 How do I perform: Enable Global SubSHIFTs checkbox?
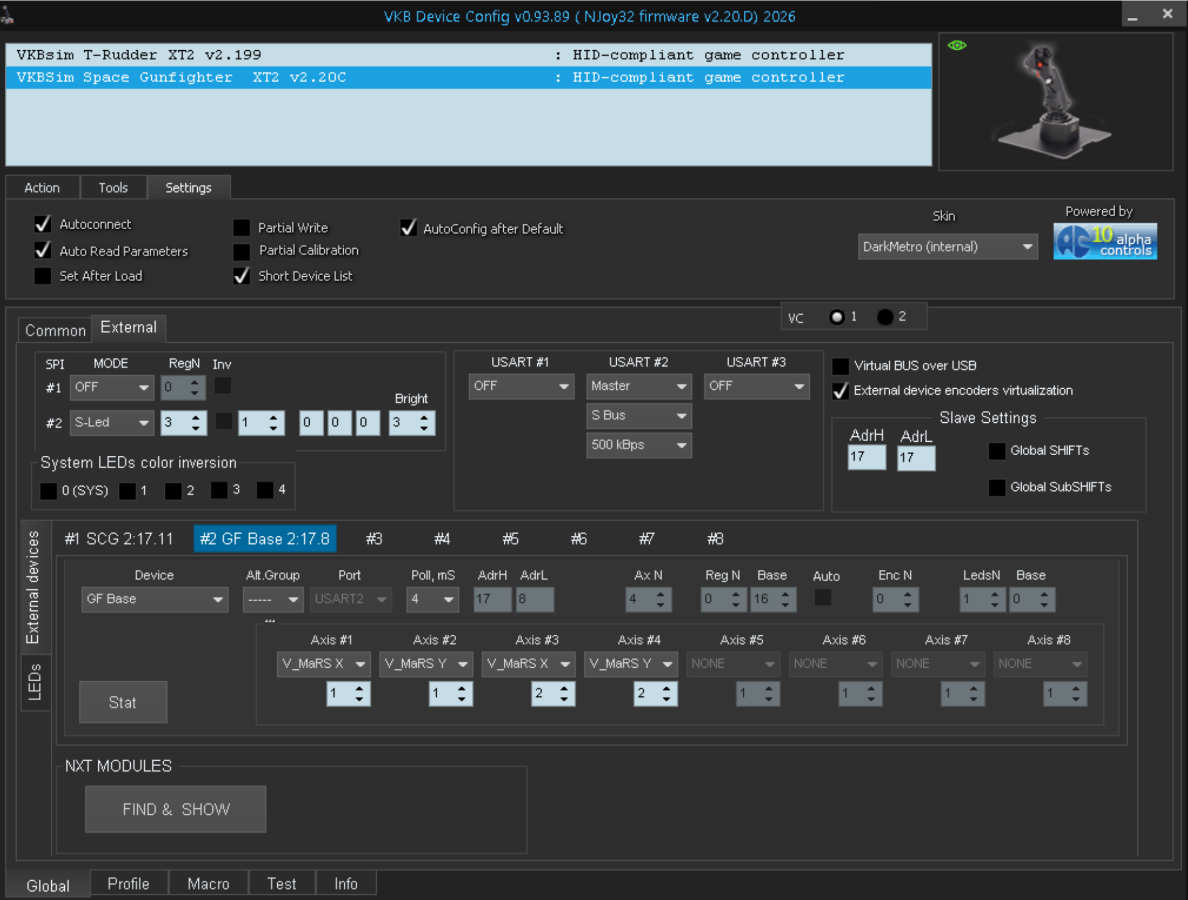tap(997, 487)
